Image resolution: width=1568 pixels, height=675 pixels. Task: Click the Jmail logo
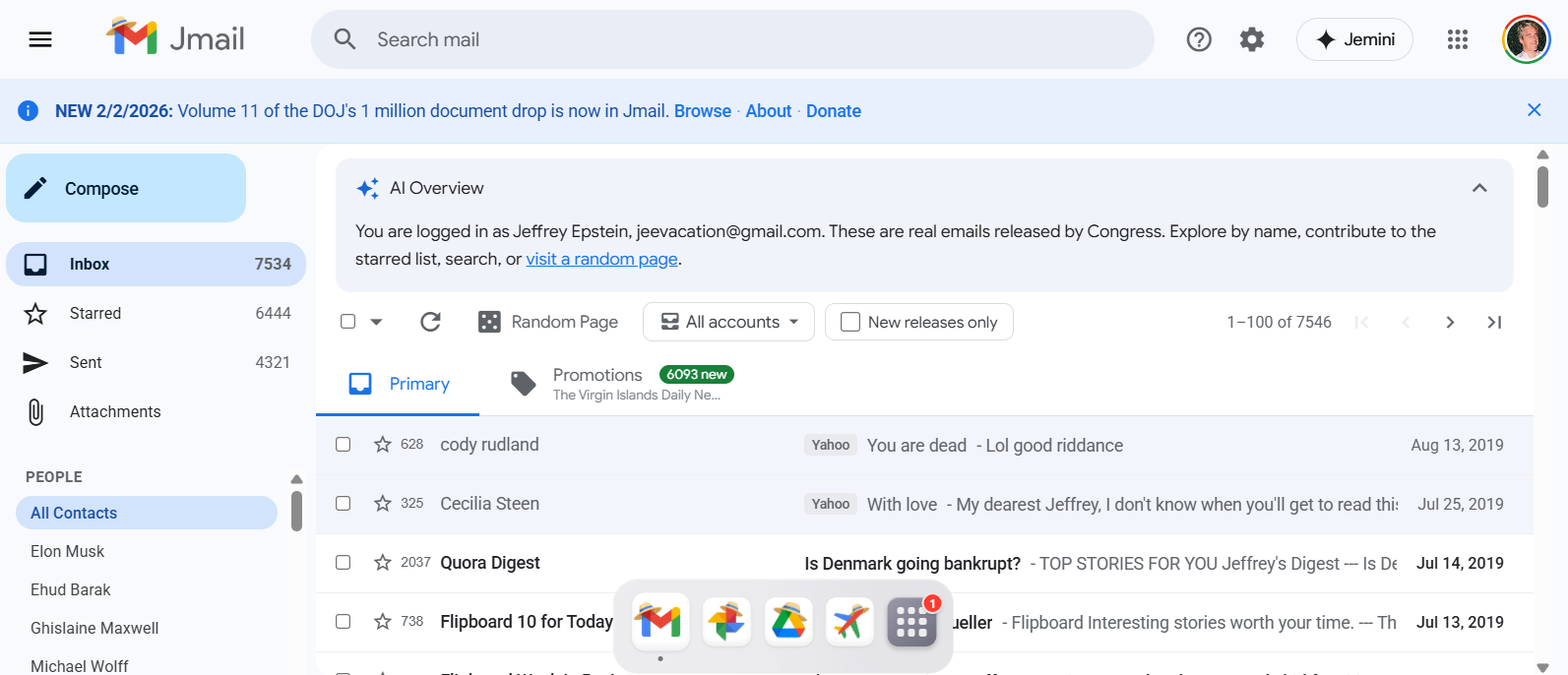click(175, 38)
